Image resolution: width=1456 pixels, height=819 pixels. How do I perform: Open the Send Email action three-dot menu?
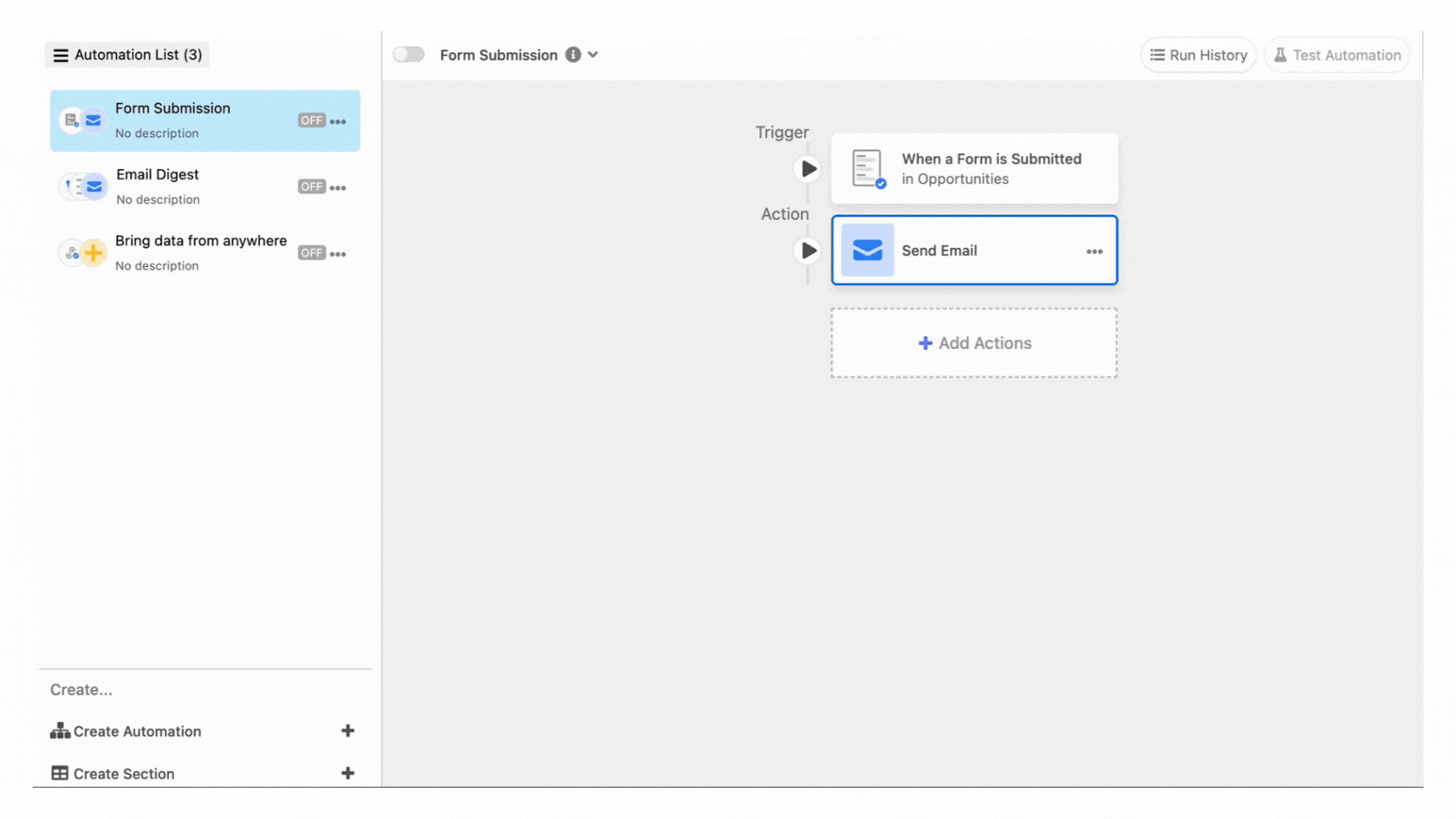point(1094,251)
